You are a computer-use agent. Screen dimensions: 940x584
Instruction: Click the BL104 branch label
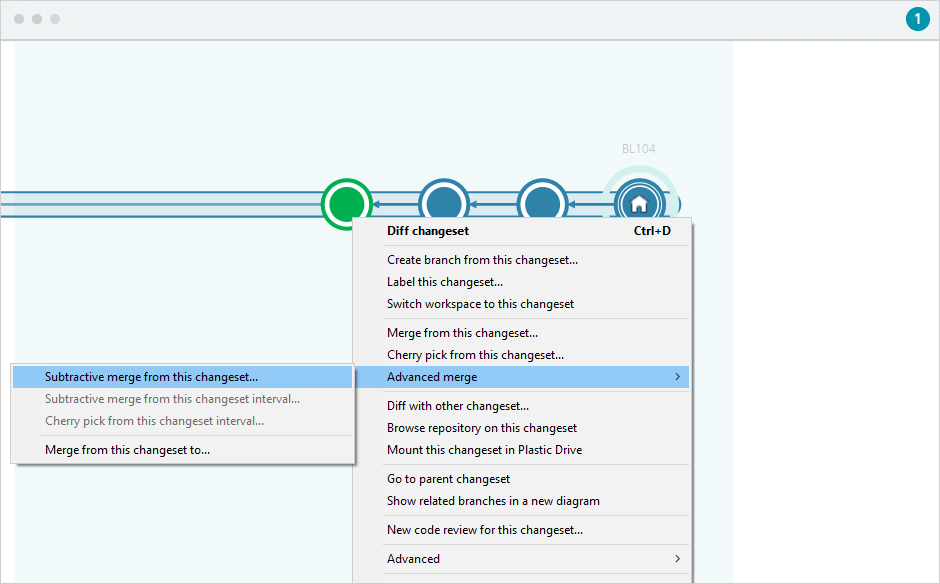[638, 148]
